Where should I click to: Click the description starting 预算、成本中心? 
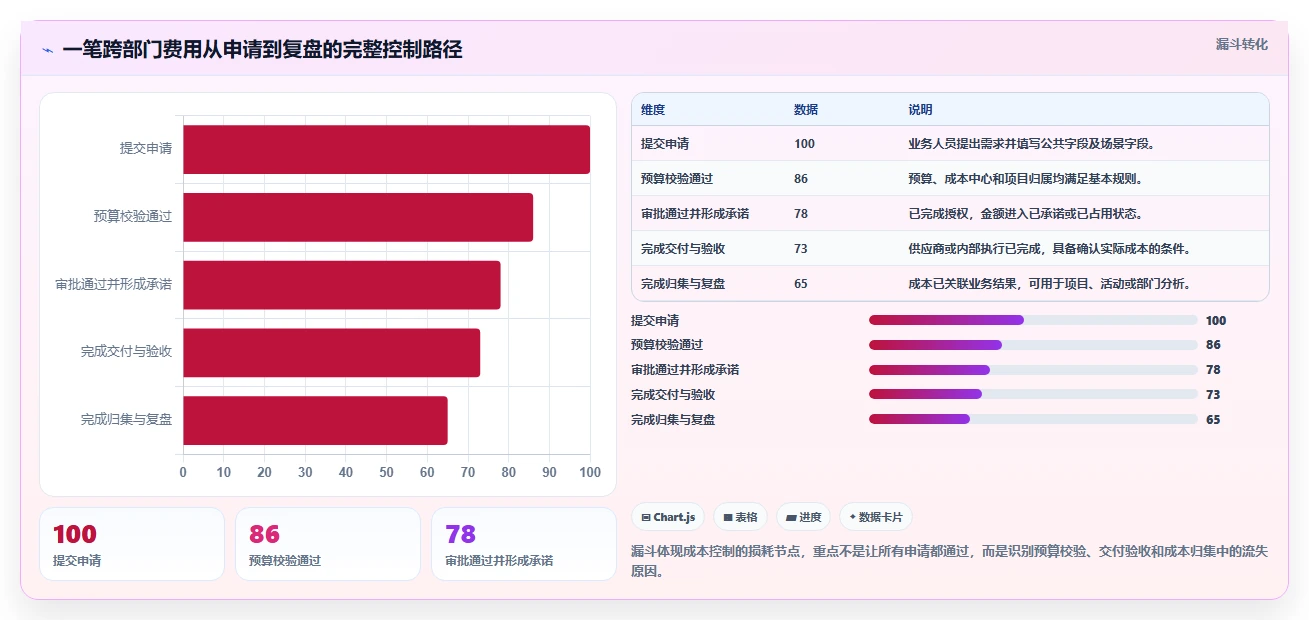pos(1026,179)
